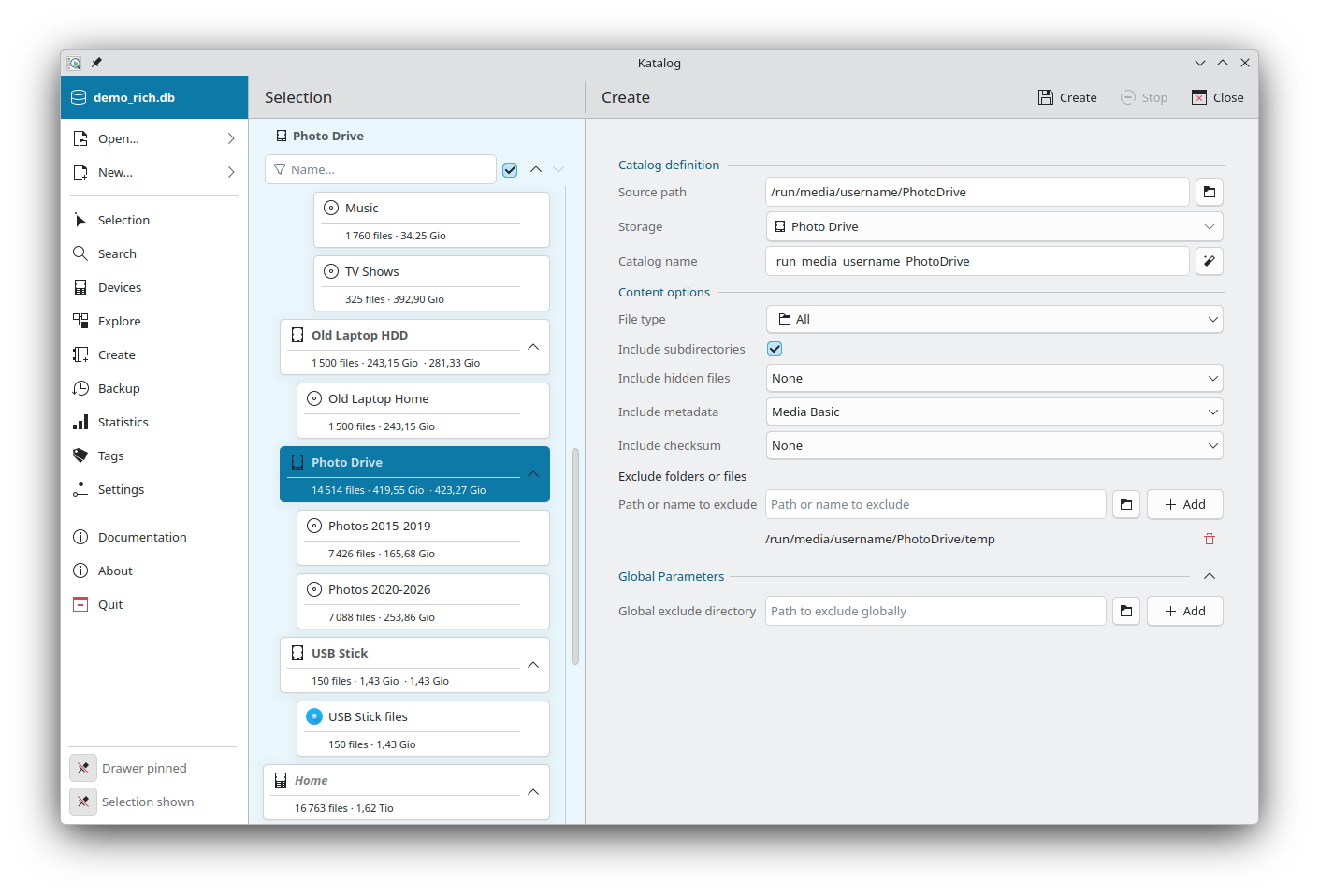Toggle Include subdirectories checkbox
The width and height of the screenshot is (1319, 896).
click(775, 349)
